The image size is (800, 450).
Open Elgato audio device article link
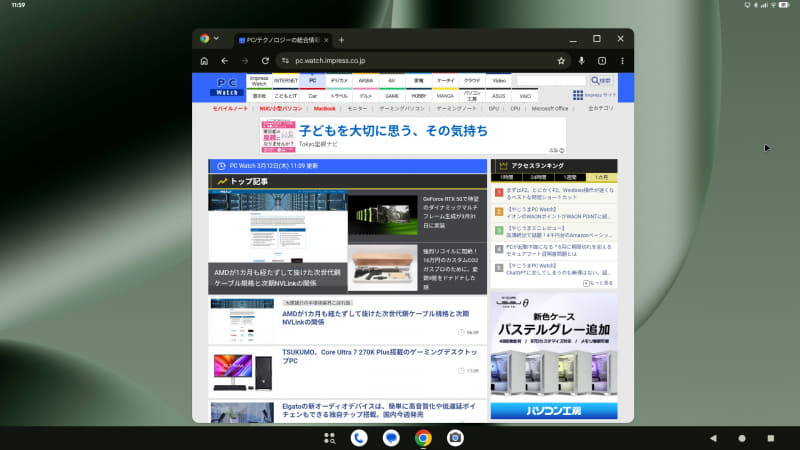tap(379, 410)
